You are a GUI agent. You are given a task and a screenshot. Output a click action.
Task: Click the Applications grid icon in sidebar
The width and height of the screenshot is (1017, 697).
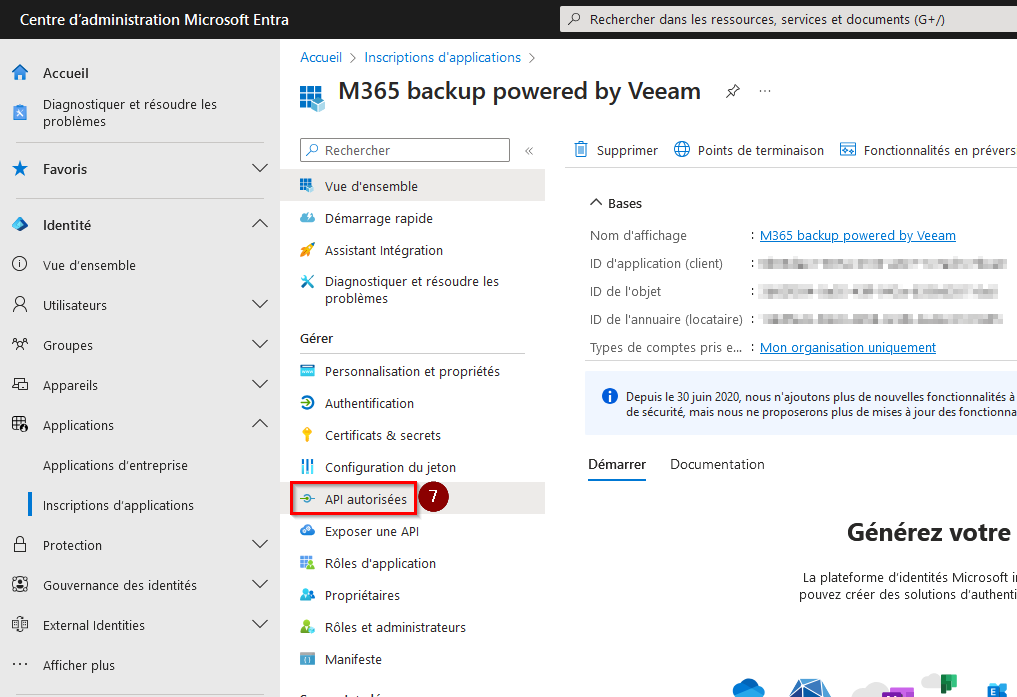coord(20,425)
